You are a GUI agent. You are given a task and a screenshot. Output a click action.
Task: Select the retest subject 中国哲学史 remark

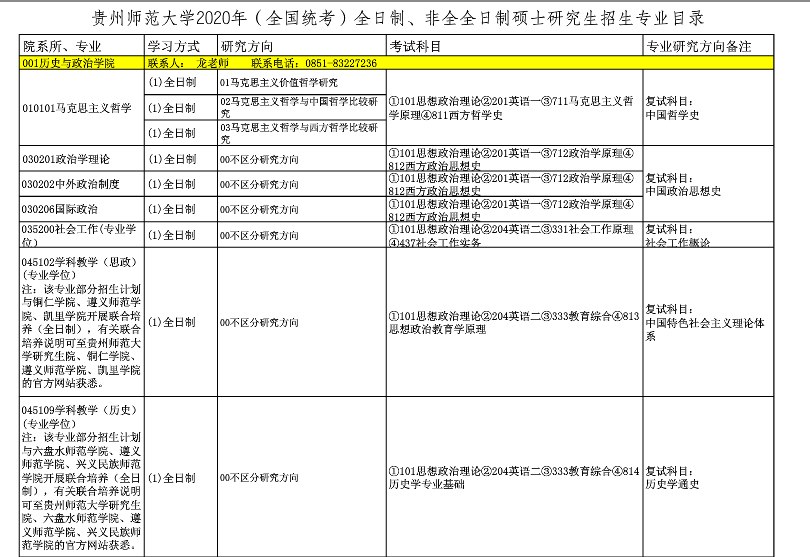click(x=672, y=114)
